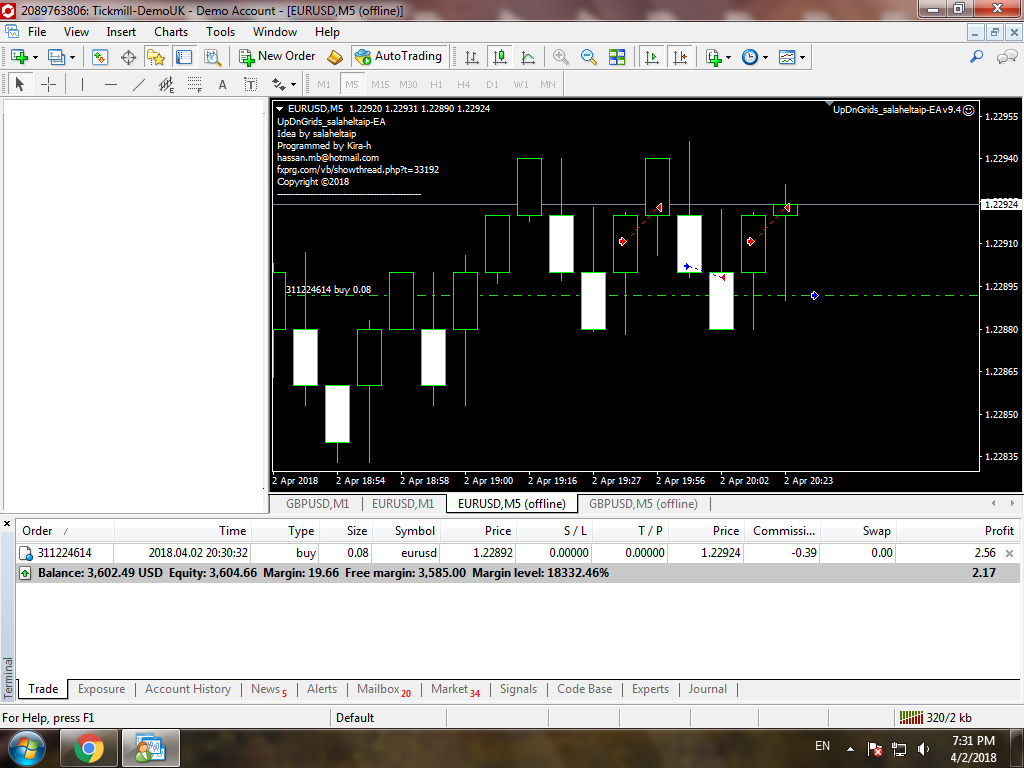Open the New Chart dropdown arrow

(35, 57)
